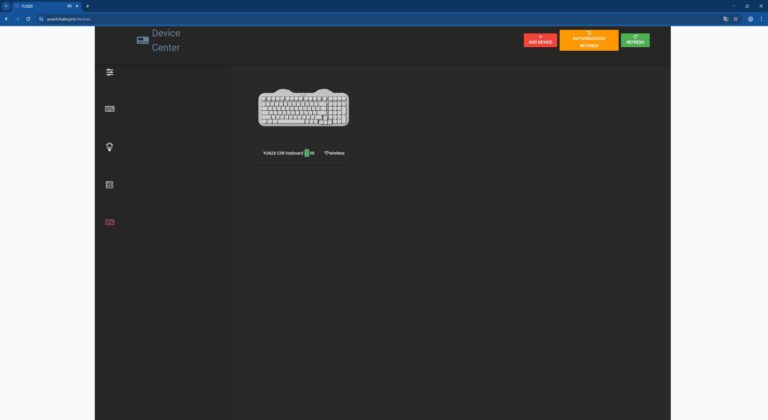Reload the browser page
768x420 pixels.
tap(28, 19)
